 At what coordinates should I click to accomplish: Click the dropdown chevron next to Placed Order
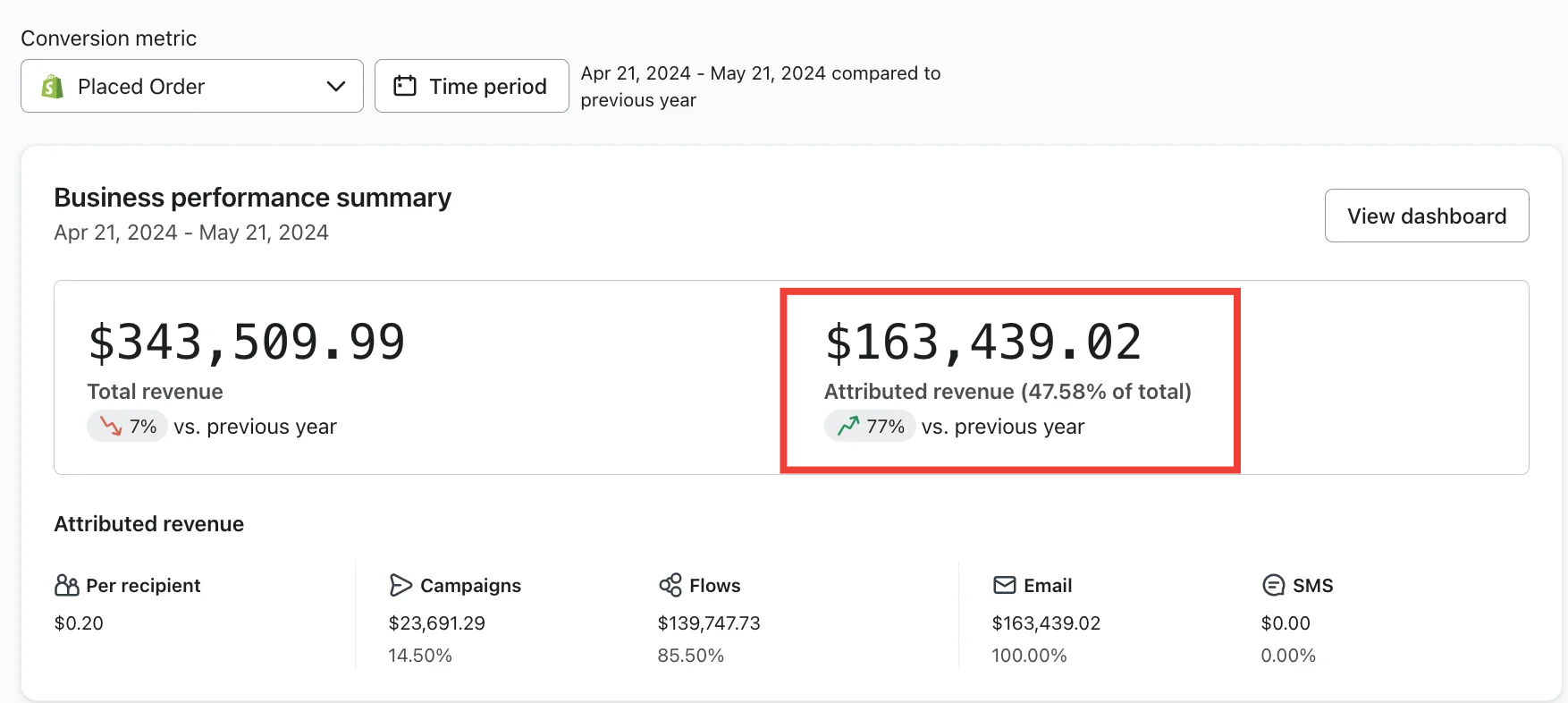coord(336,87)
